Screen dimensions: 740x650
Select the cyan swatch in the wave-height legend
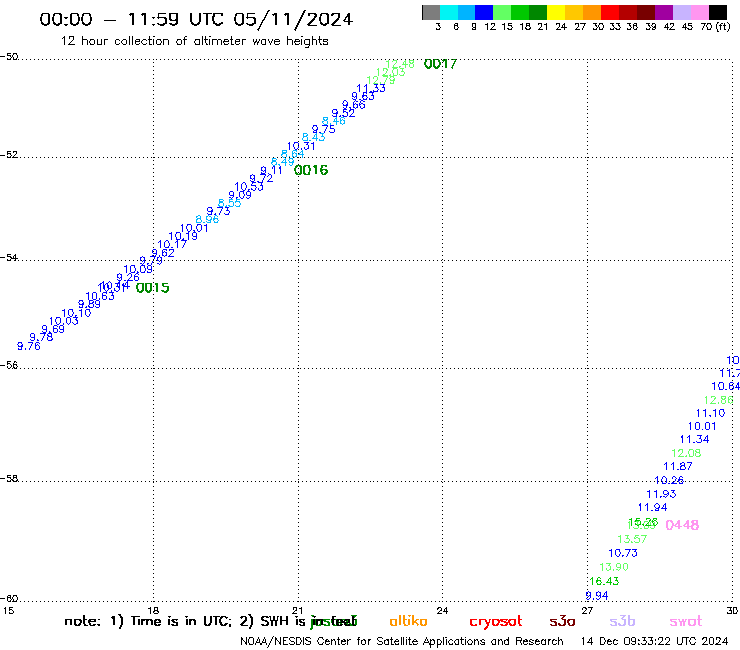449,12
